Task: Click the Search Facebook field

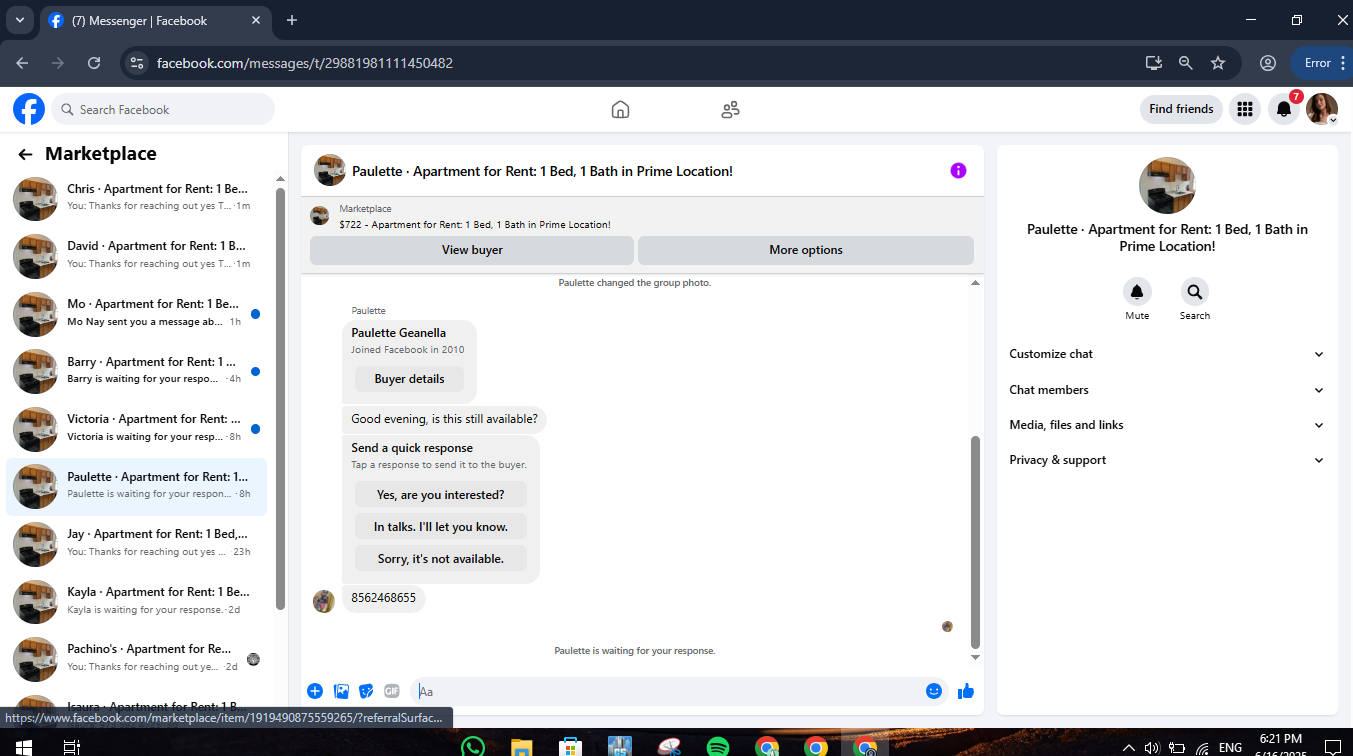Action: click(163, 109)
